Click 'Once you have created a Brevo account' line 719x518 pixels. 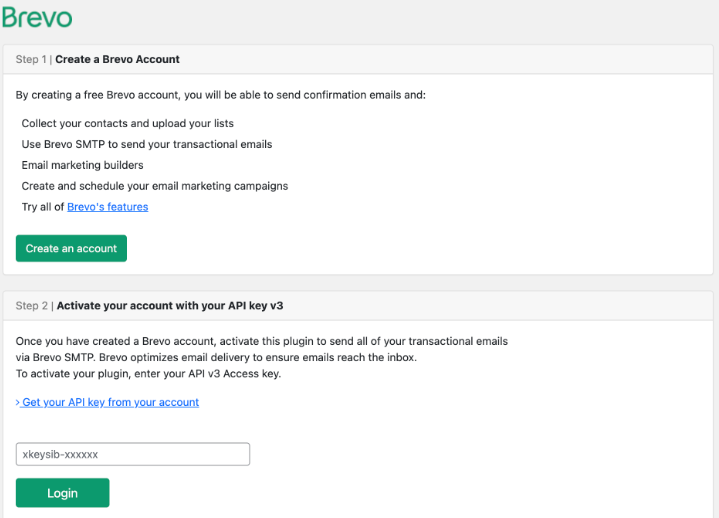coord(262,341)
